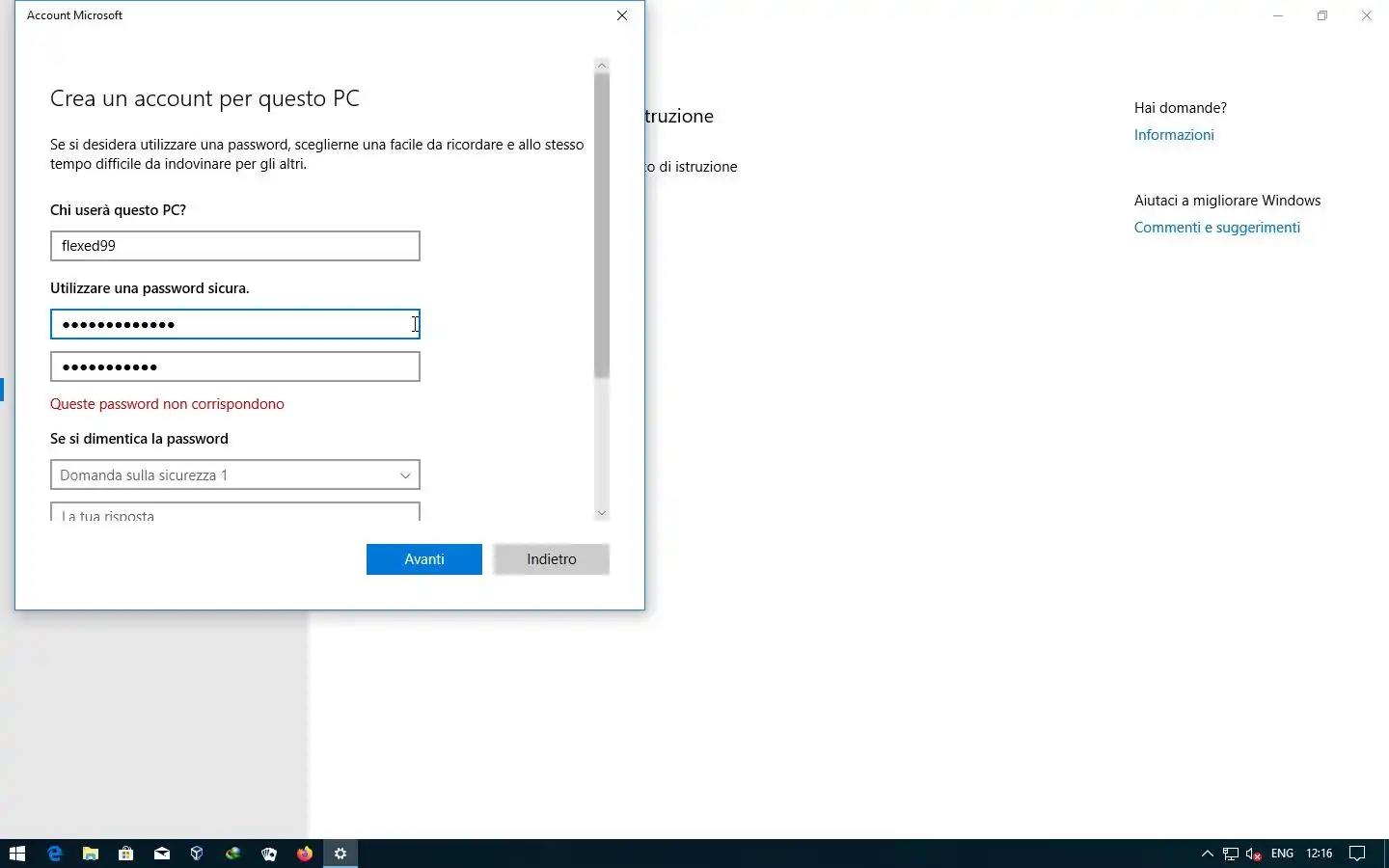
Task: Focus the password confirmation field
Action: [x=235, y=366]
